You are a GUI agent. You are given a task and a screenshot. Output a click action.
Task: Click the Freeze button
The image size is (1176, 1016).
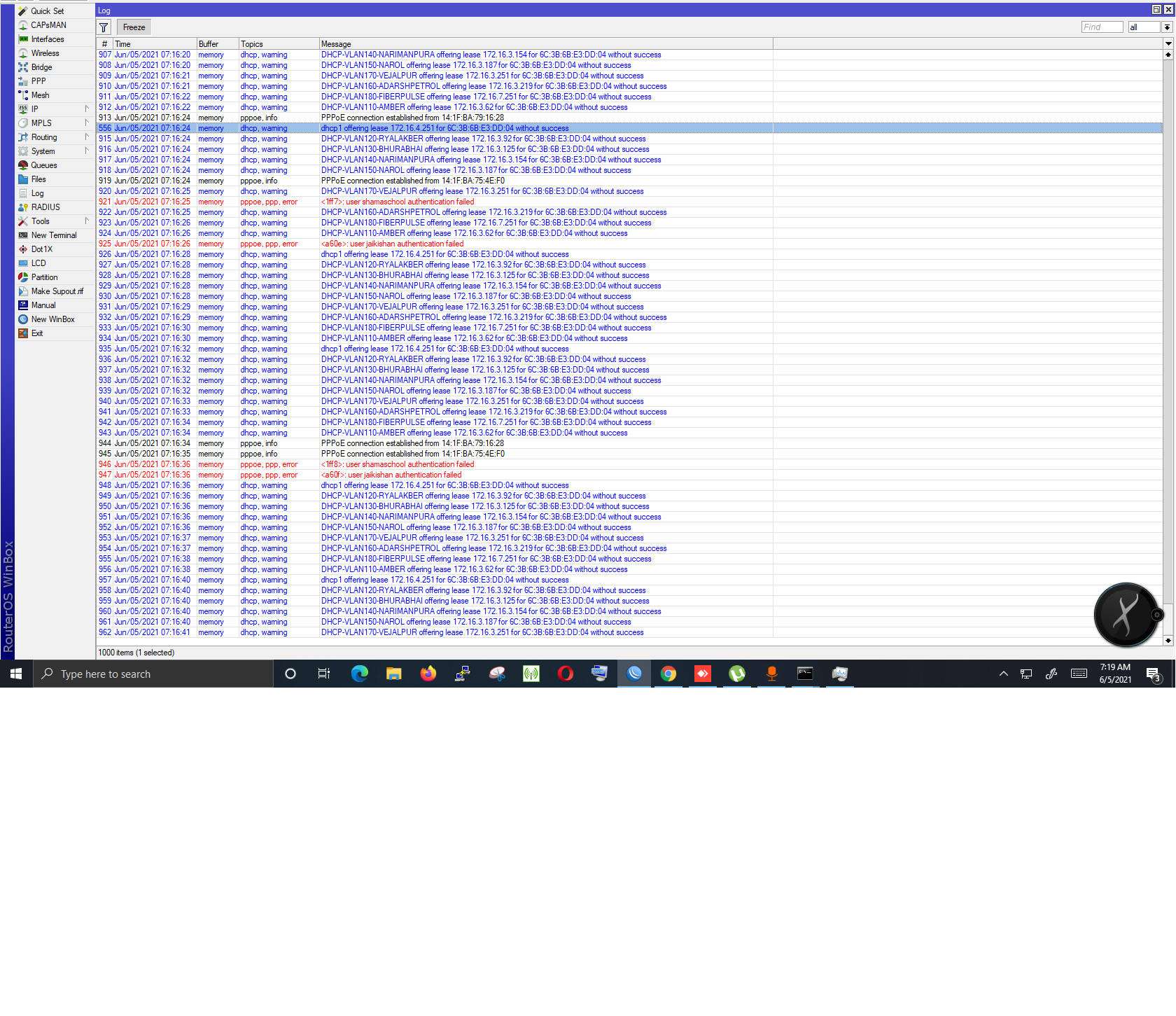(x=133, y=27)
